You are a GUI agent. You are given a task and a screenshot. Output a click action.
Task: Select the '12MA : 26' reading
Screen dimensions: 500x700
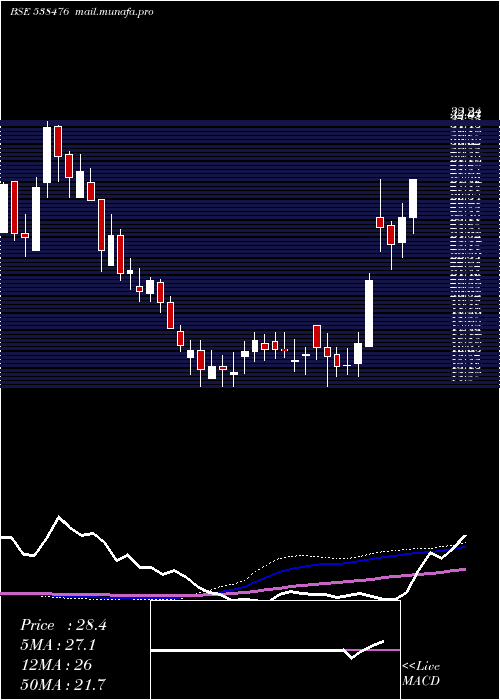click(57, 665)
